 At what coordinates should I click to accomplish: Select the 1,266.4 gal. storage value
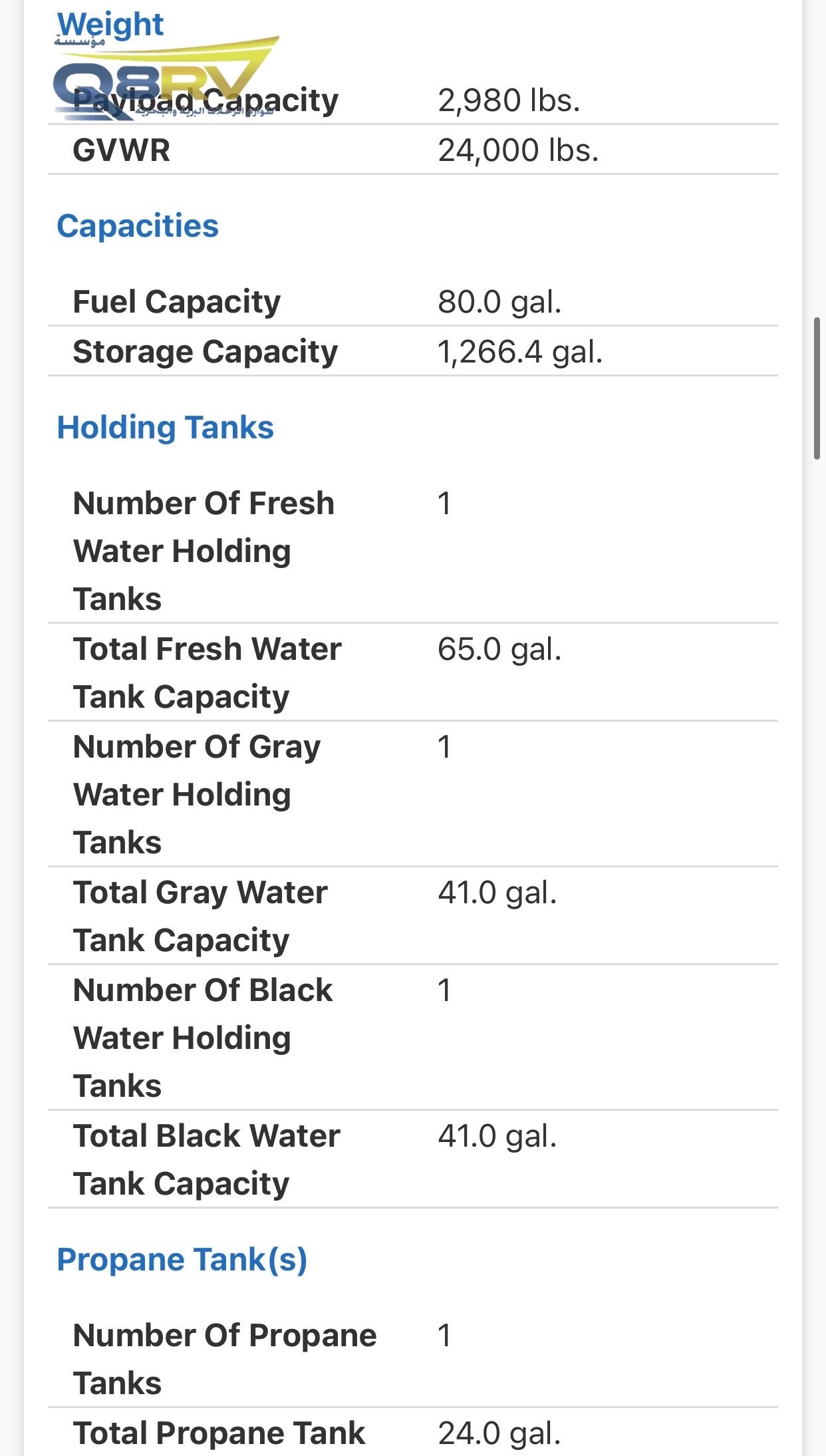tap(520, 352)
